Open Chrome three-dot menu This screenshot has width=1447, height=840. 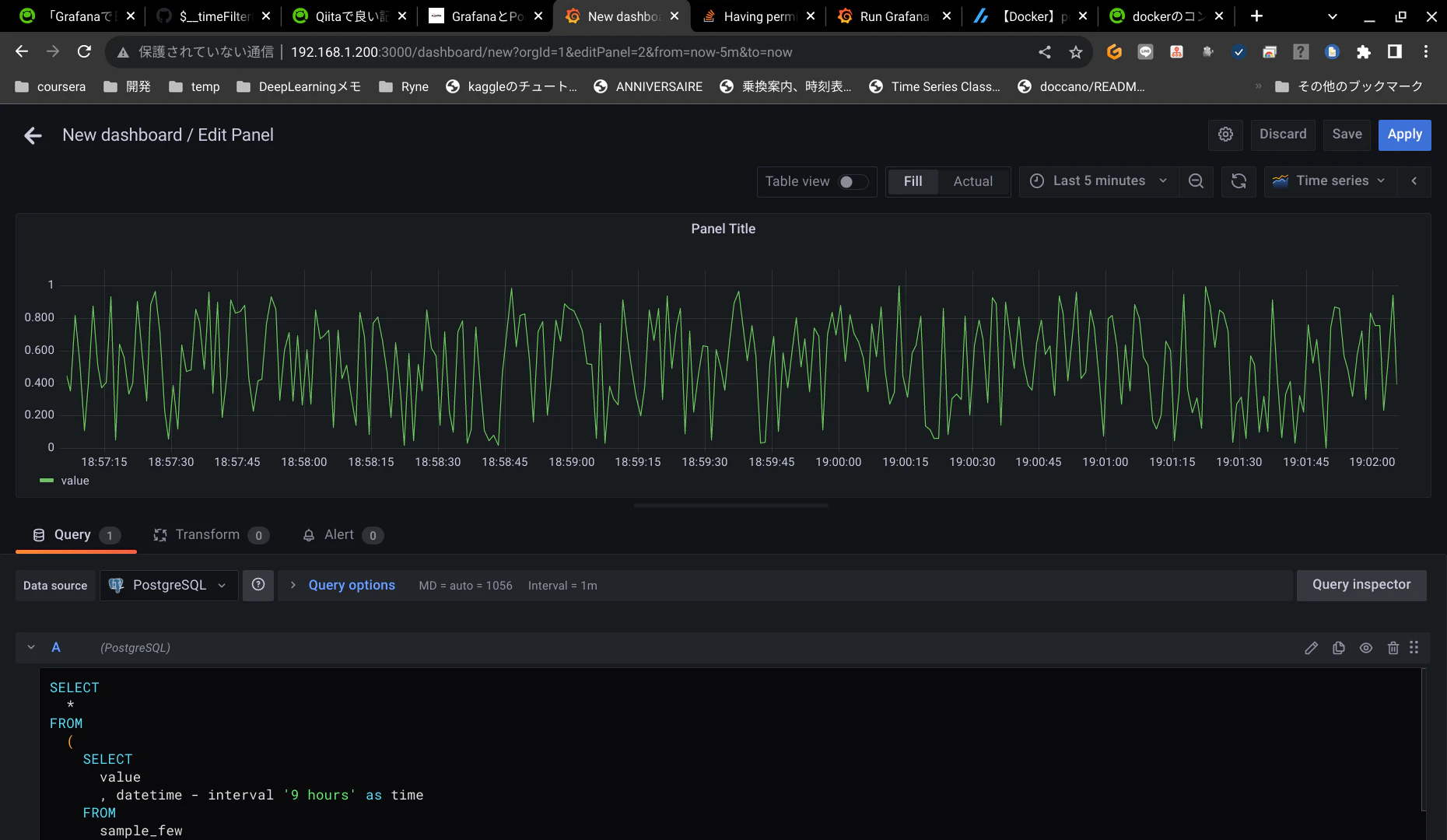click(x=1426, y=52)
